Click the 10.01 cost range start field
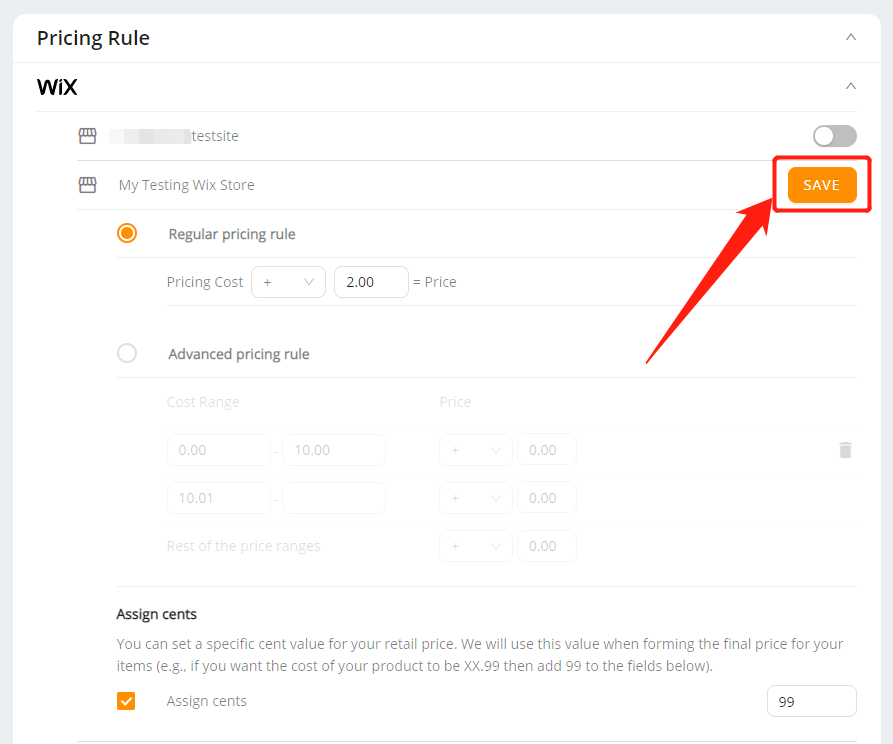This screenshot has width=893, height=744. (x=219, y=498)
